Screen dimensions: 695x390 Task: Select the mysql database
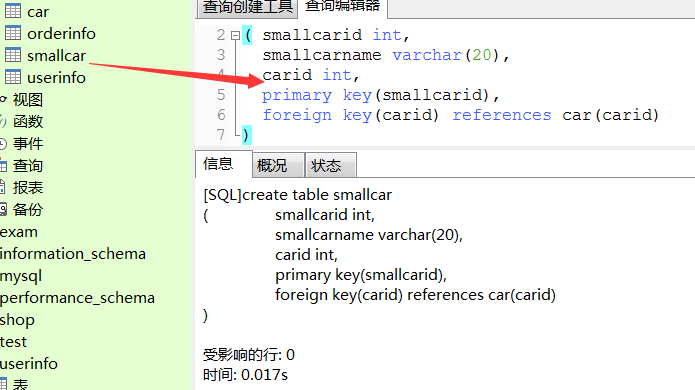[21, 276]
